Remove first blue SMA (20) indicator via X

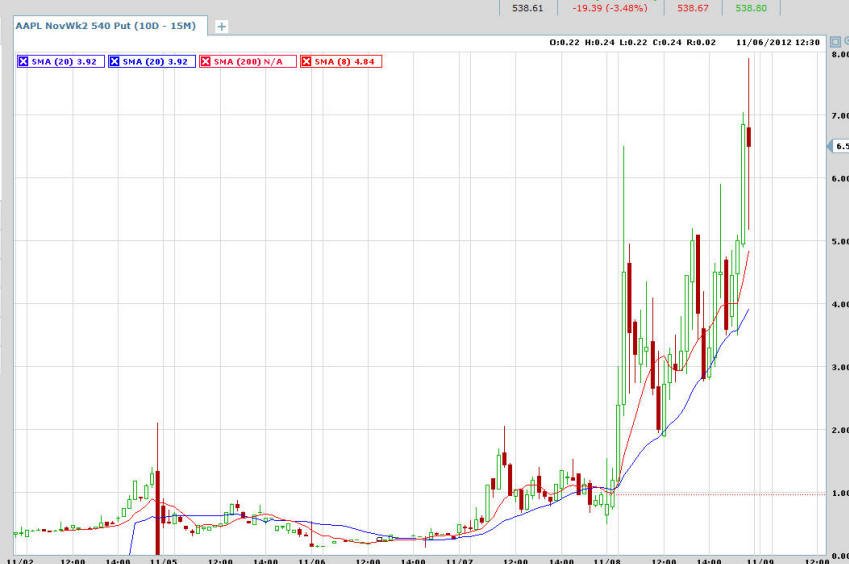point(23,62)
